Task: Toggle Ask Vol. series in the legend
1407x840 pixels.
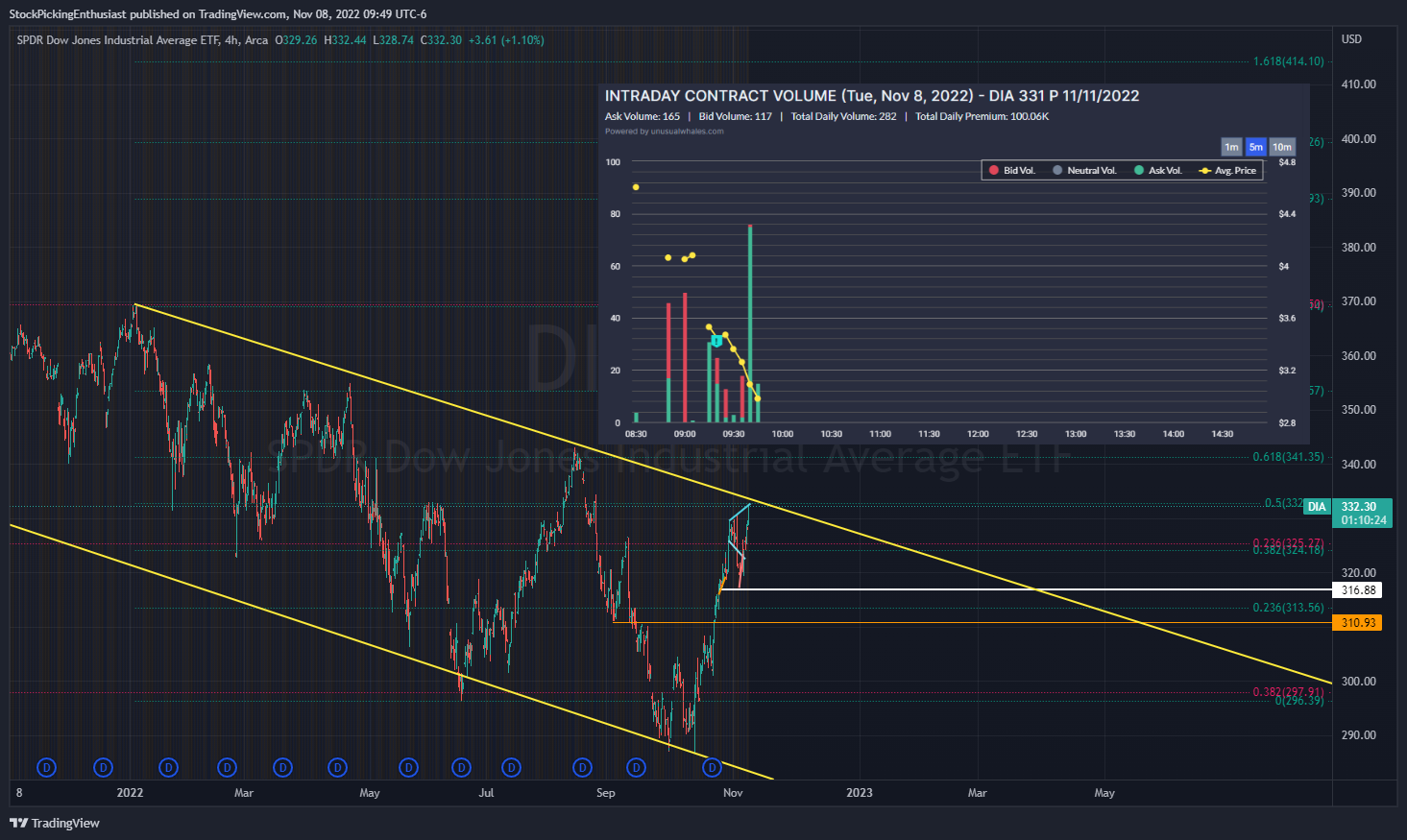Action: pos(1157,171)
